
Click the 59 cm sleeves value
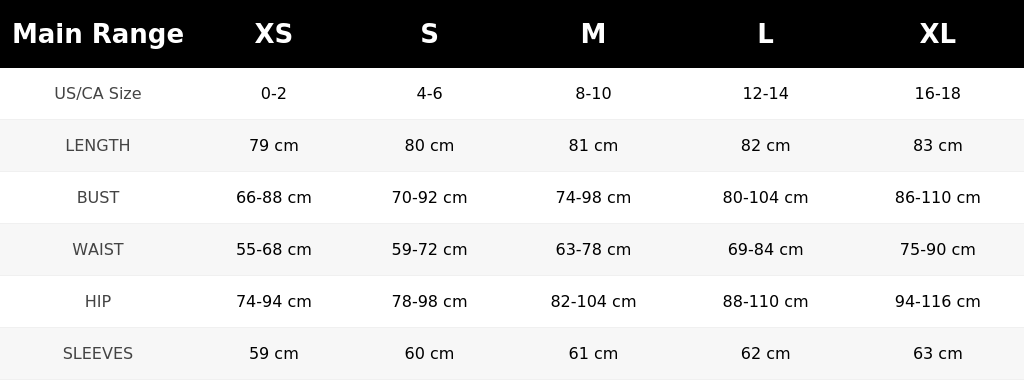[274, 353]
